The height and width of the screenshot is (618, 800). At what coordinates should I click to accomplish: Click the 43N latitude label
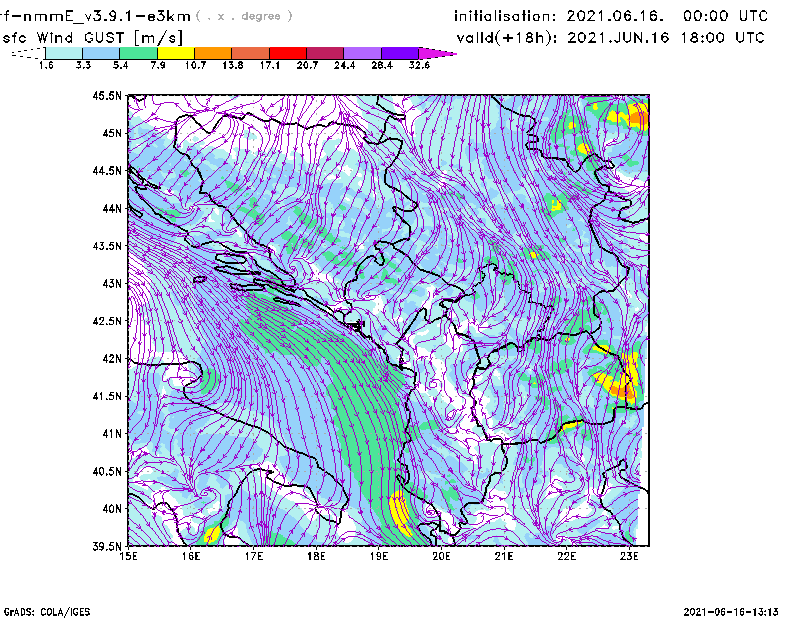point(112,283)
